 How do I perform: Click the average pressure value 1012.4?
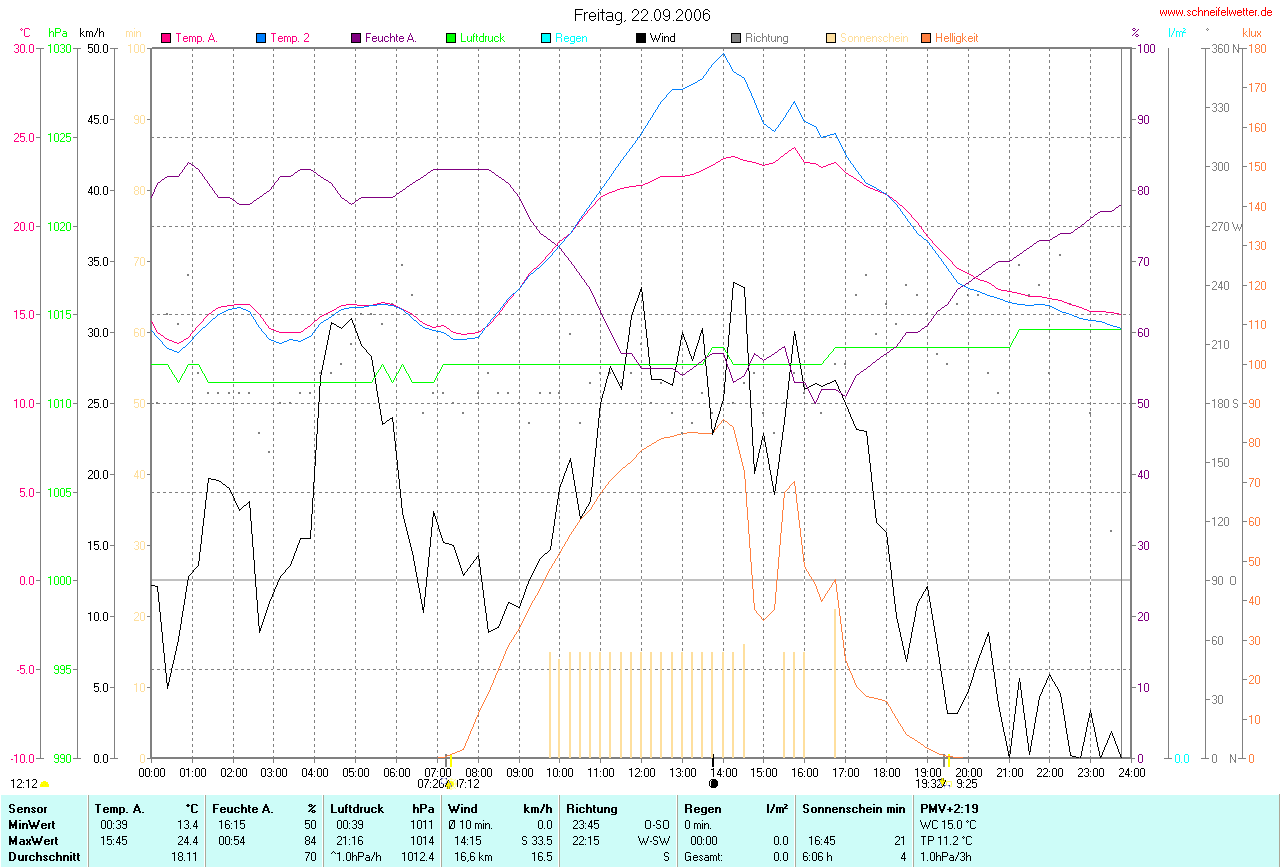[x=417, y=857]
